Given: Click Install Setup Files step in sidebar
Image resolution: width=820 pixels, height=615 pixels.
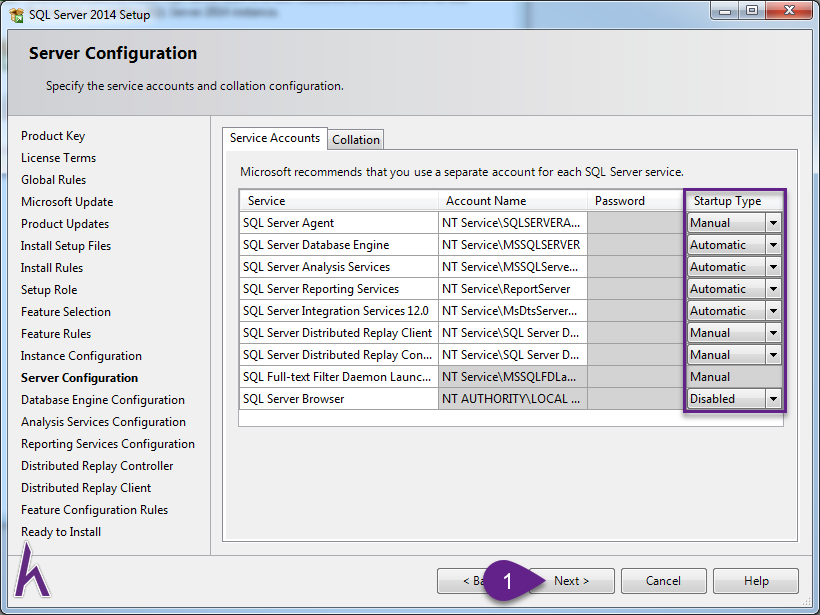Looking at the screenshot, I should (x=66, y=246).
